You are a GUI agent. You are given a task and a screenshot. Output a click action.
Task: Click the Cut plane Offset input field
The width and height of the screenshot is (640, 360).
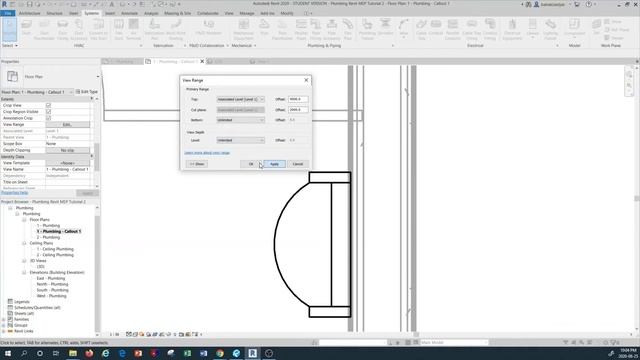[298, 110]
